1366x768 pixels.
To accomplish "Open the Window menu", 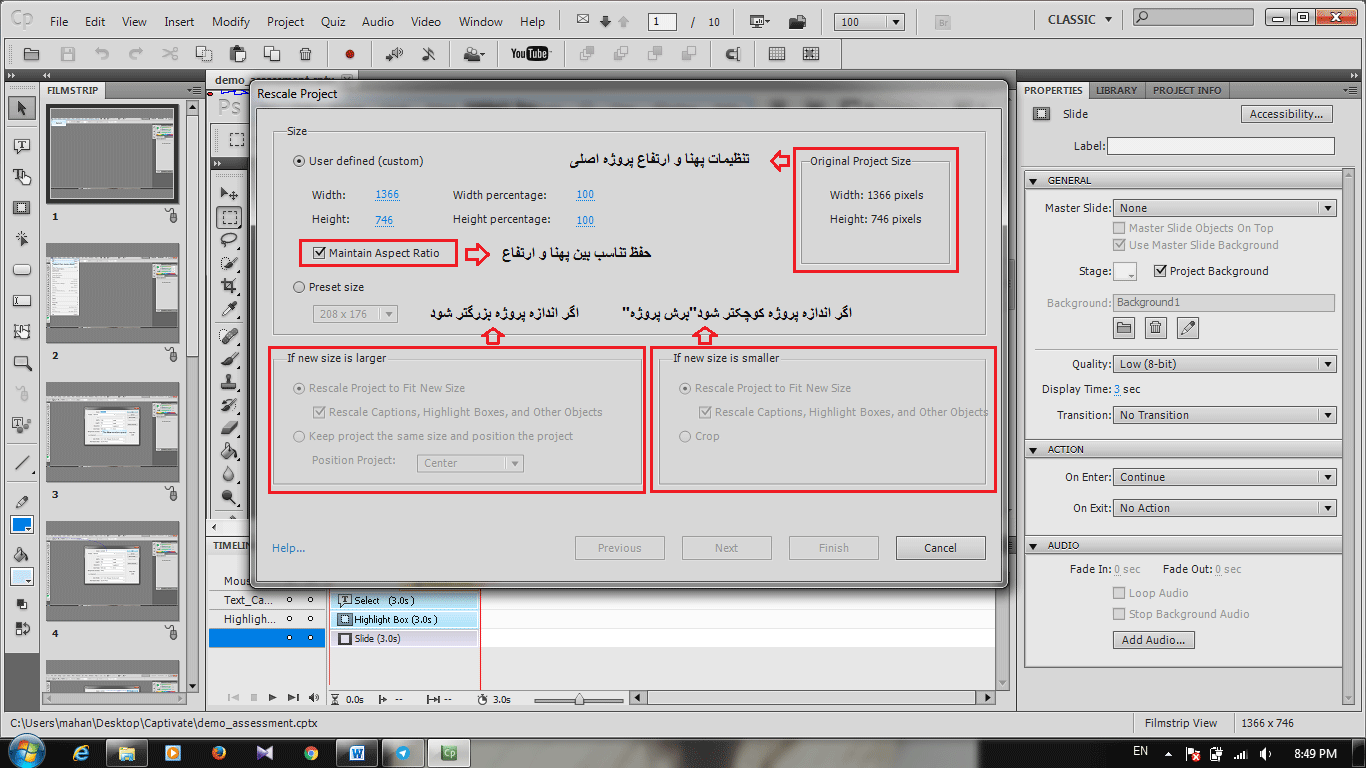I will [481, 21].
